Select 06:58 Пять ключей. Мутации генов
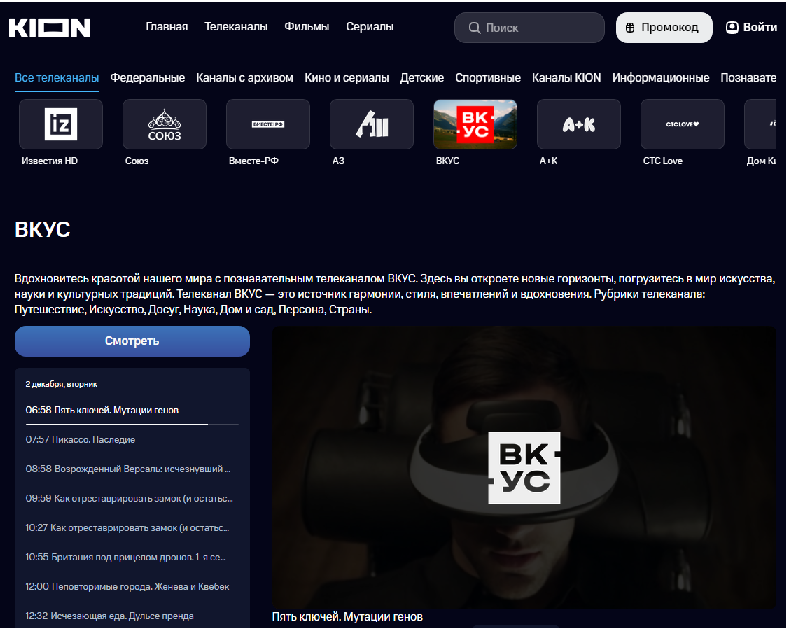Screen dimensions: 786x628 coord(102,410)
